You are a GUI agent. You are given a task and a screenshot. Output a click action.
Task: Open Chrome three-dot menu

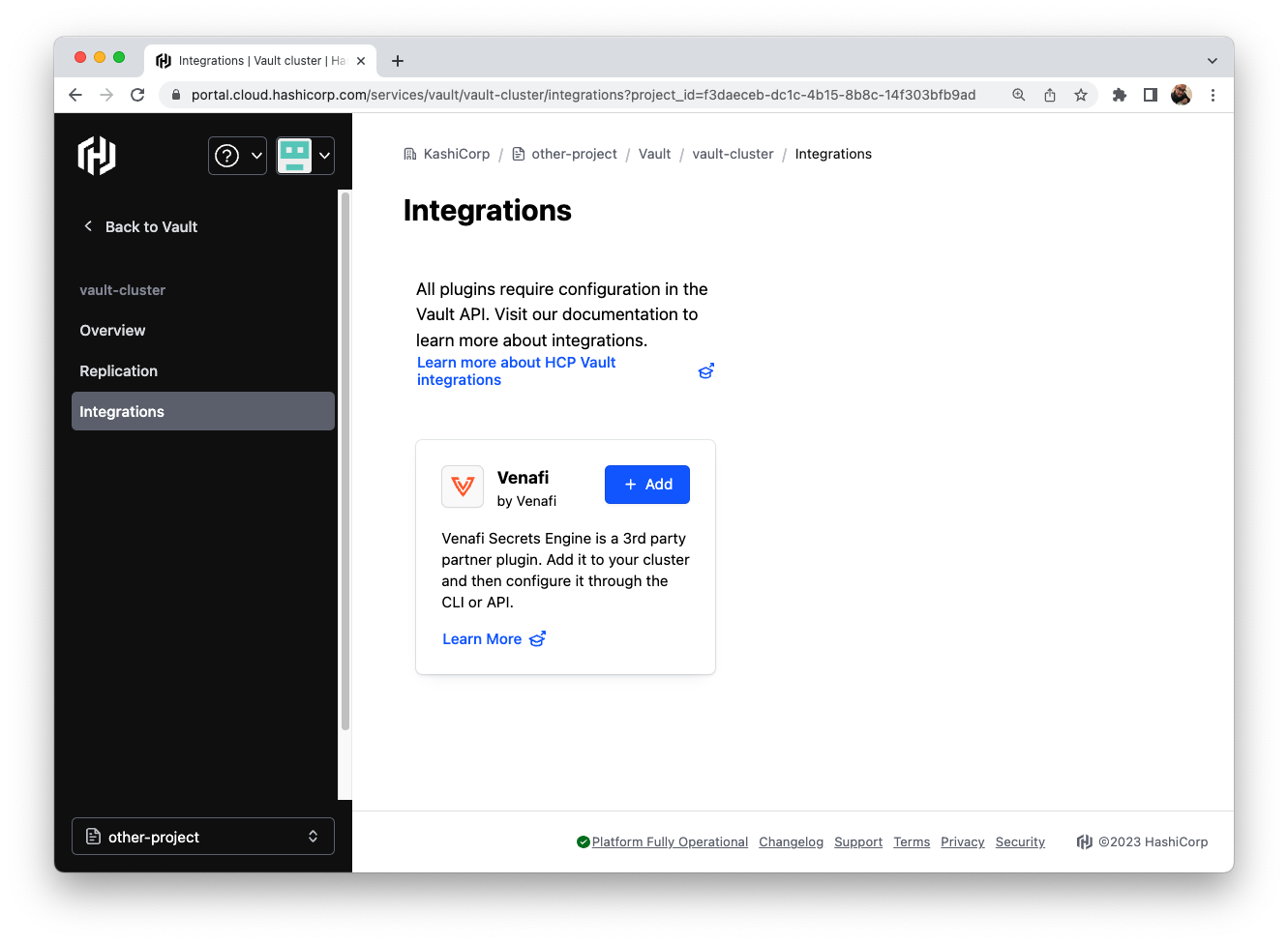(1213, 95)
